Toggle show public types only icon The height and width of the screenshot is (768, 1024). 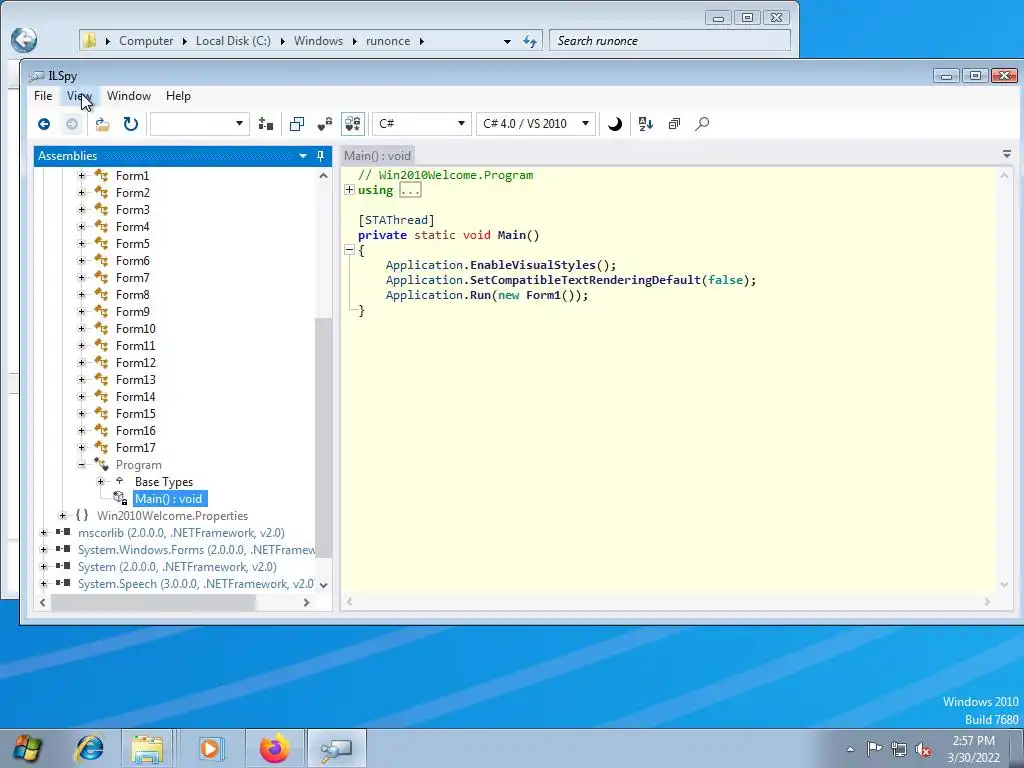325,124
